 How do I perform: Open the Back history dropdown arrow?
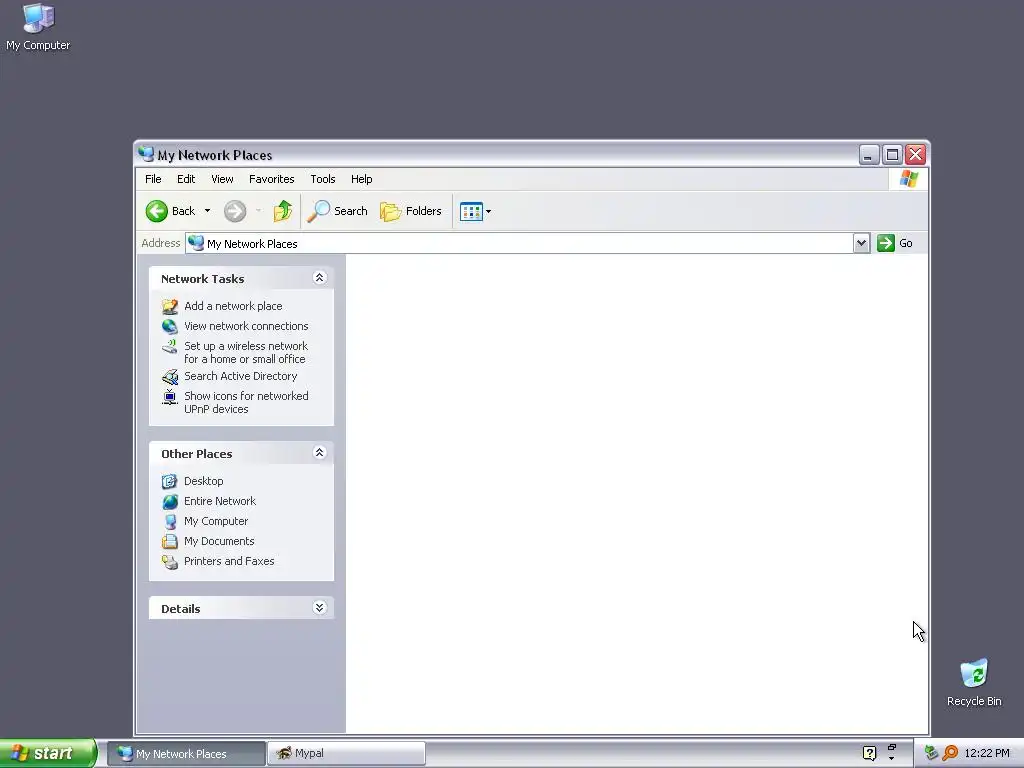coord(207,211)
